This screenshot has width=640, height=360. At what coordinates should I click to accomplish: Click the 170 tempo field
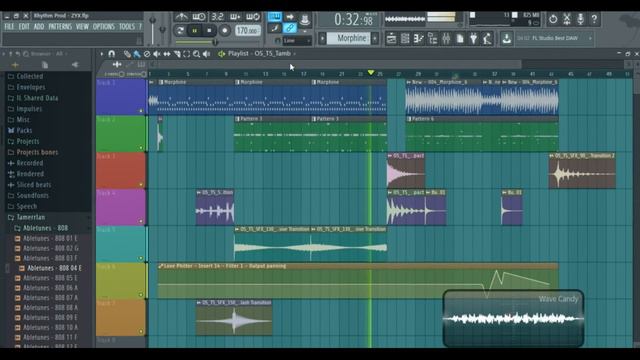[x=248, y=31]
